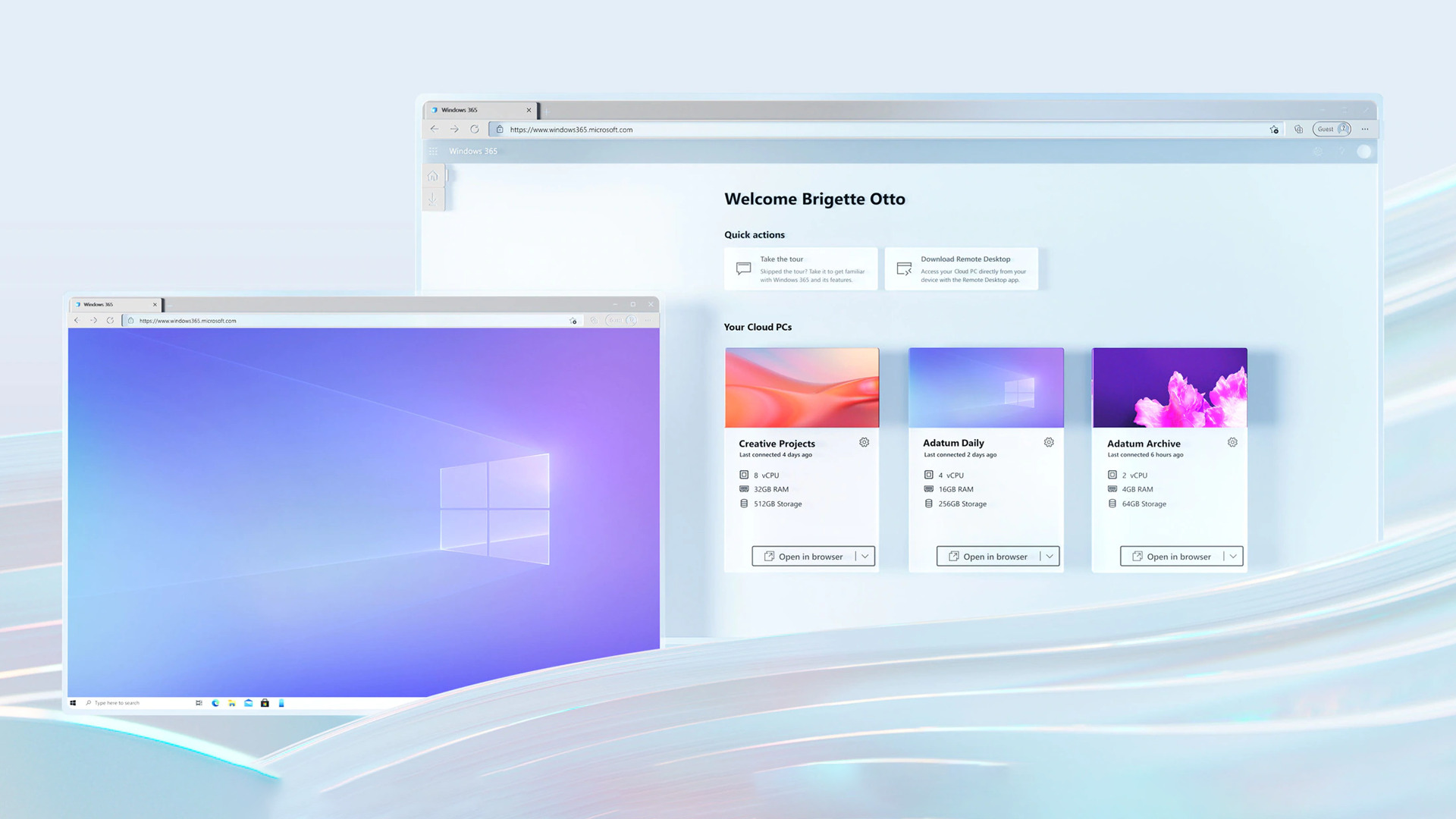
Task: Open the app launcher grid icon
Action: [433, 152]
